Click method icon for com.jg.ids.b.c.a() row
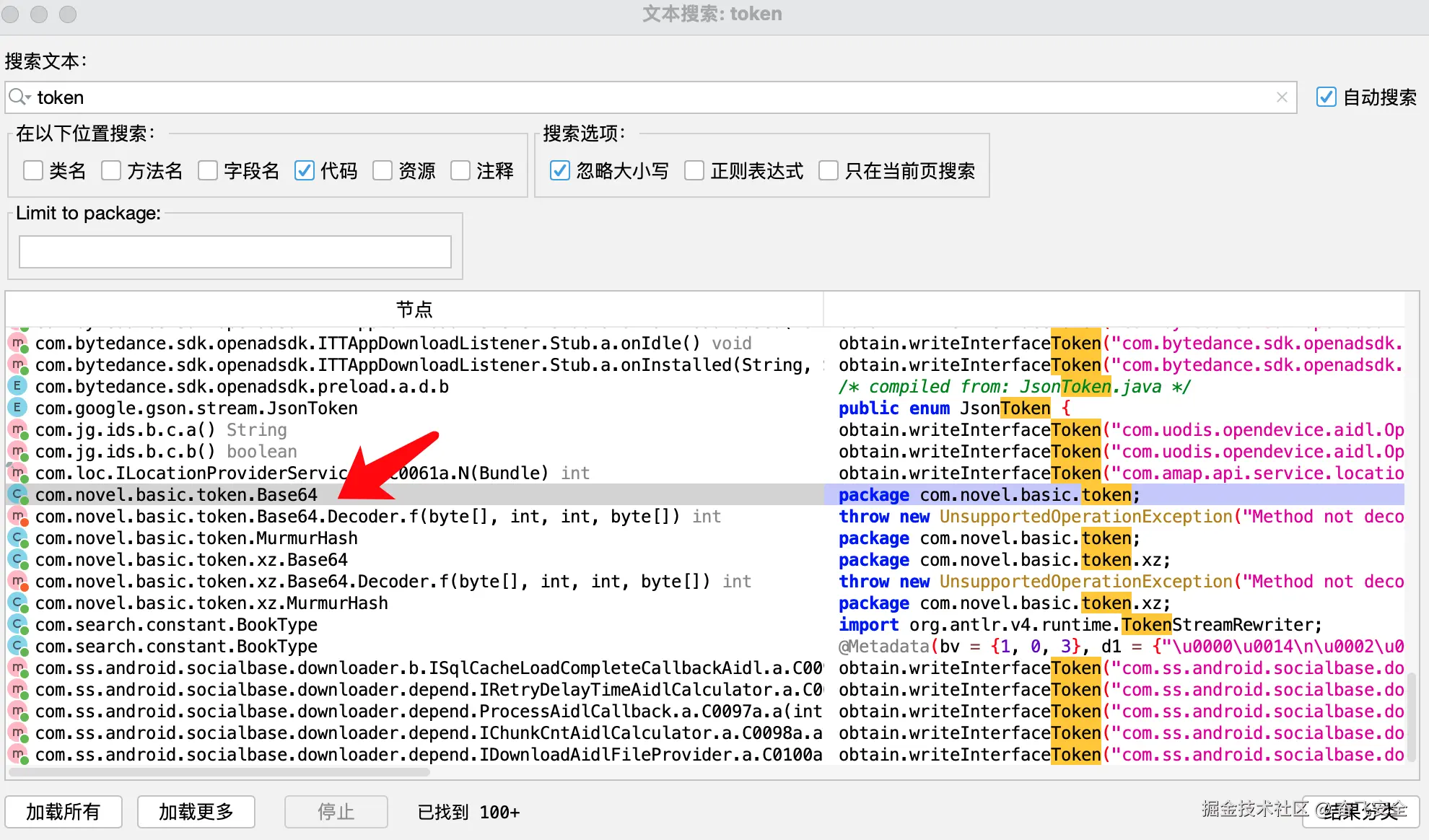Image resolution: width=1429 pixels, height=840 pixels. coord(17,429)
